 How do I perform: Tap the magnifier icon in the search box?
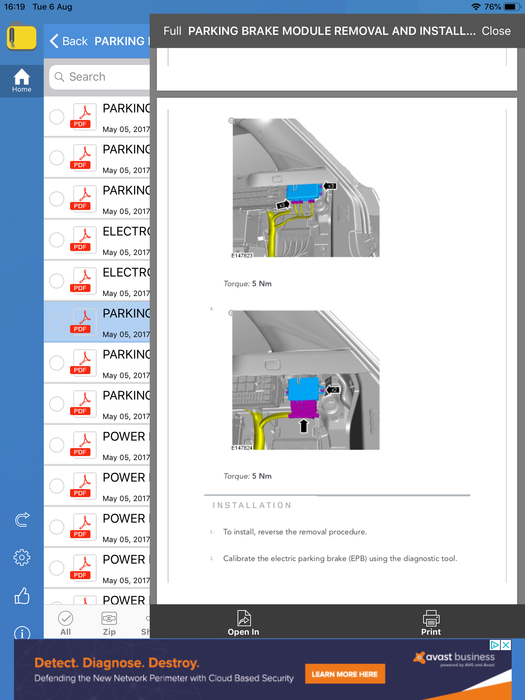[x=59, y=77]
